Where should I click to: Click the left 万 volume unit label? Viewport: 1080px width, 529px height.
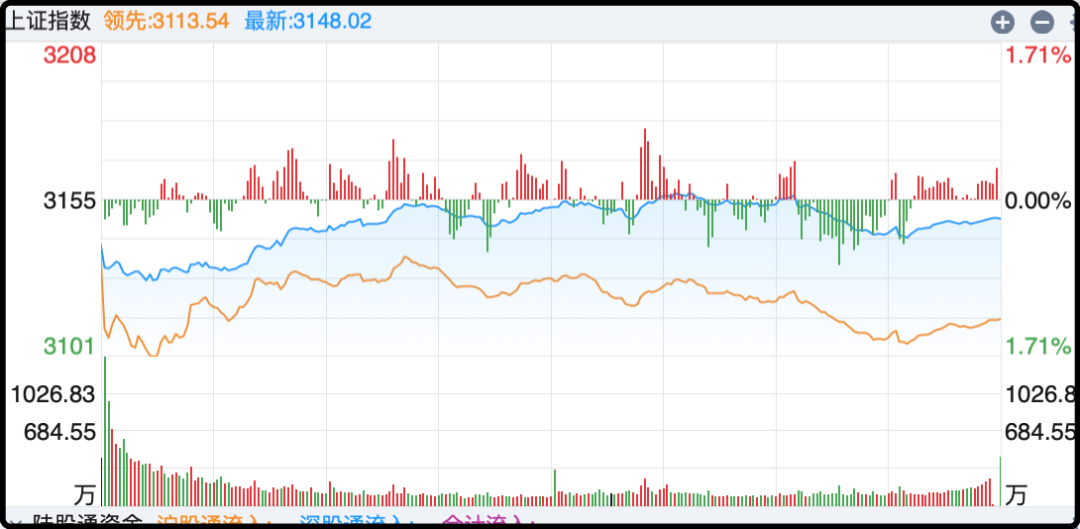85,494
